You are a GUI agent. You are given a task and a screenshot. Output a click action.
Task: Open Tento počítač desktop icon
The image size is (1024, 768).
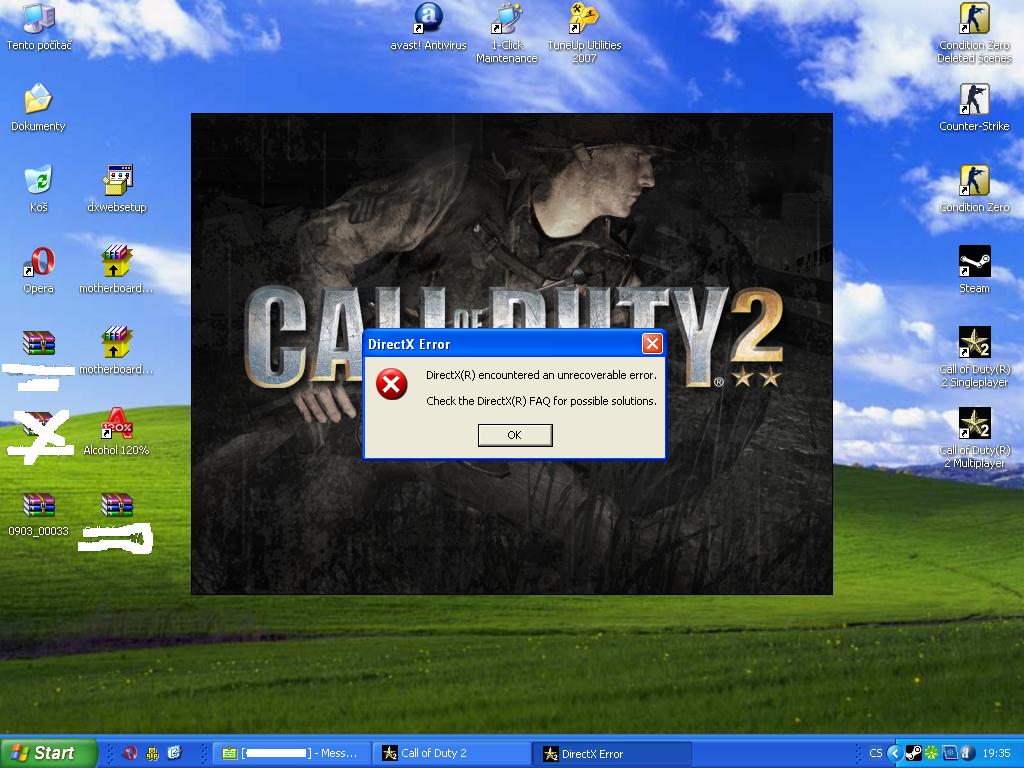(x=39, y=27)
